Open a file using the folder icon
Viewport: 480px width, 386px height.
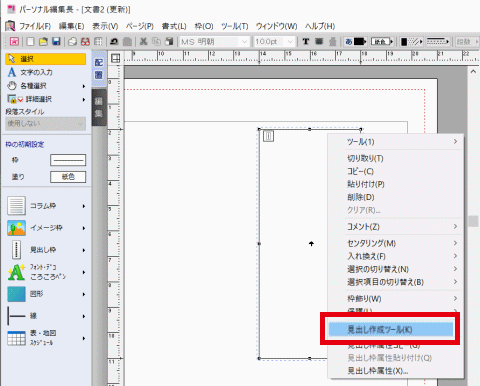43,42
